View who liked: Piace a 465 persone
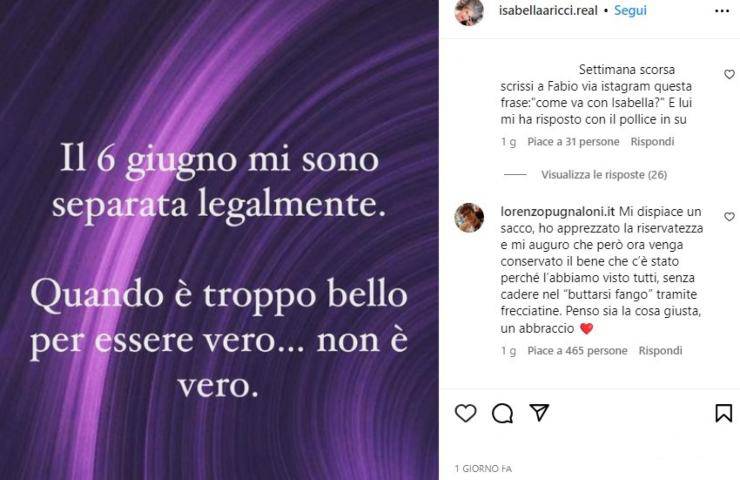740x480 pixels. (577, 351)
